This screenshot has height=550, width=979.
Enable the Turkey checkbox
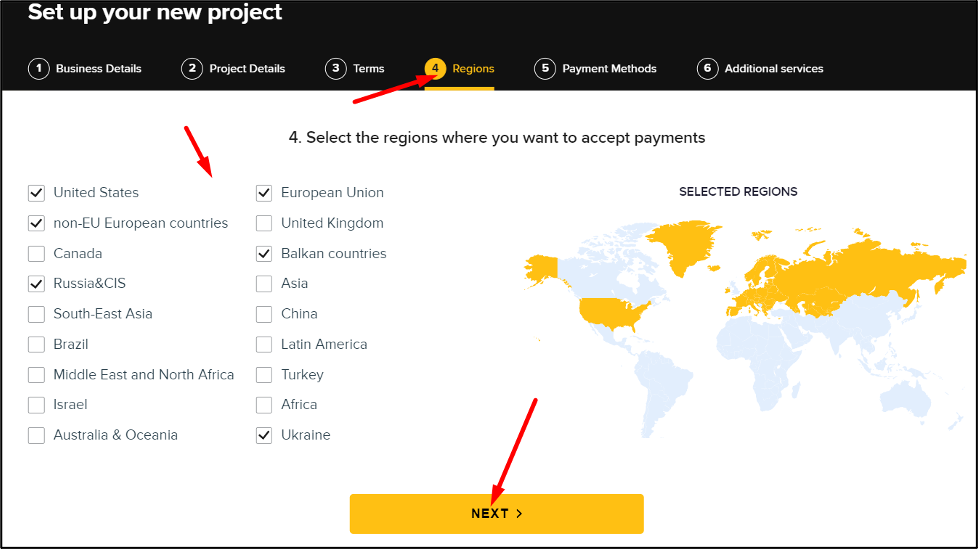tap(264, 375)
